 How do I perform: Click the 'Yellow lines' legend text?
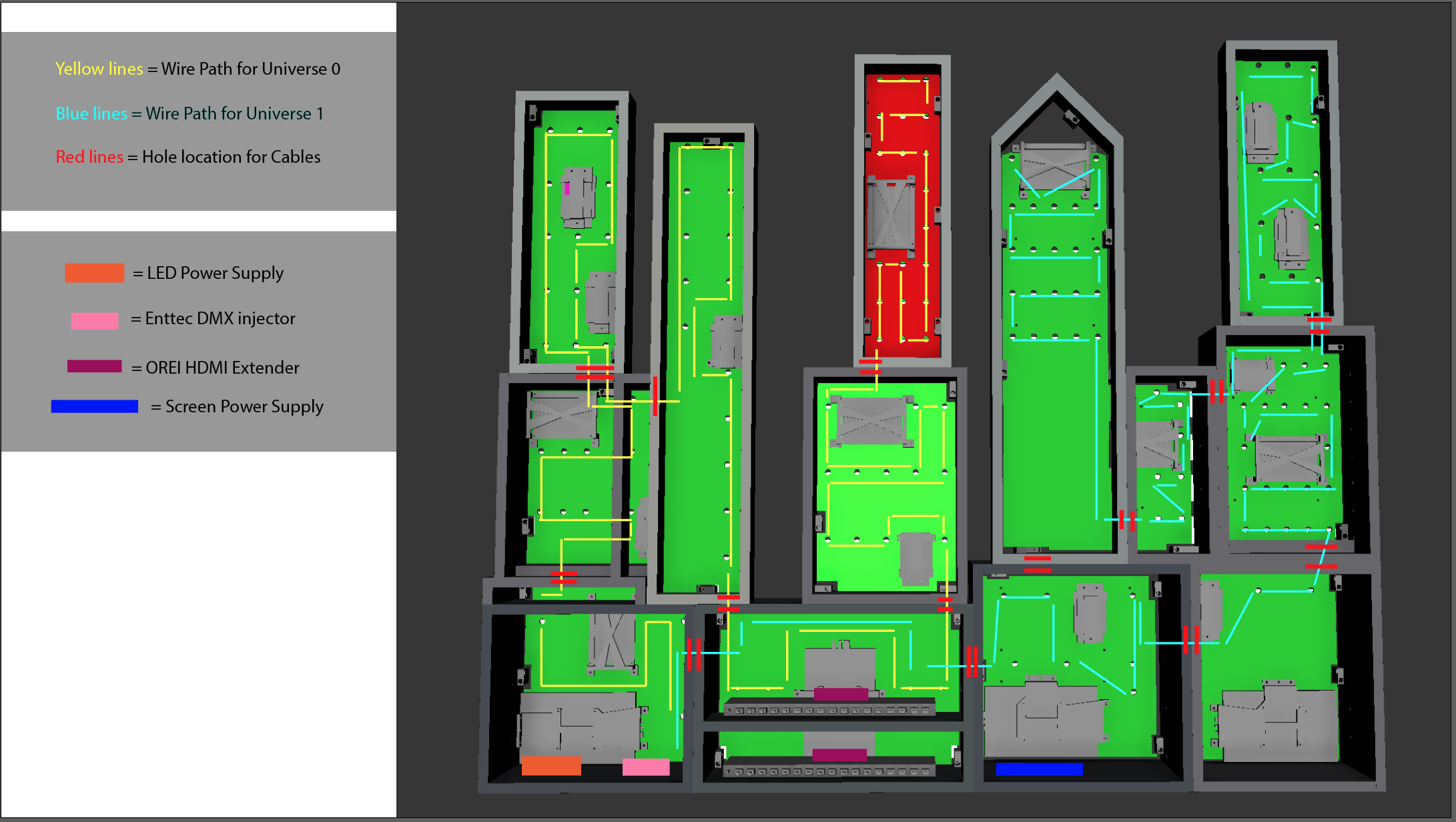[x=99, y=69]
